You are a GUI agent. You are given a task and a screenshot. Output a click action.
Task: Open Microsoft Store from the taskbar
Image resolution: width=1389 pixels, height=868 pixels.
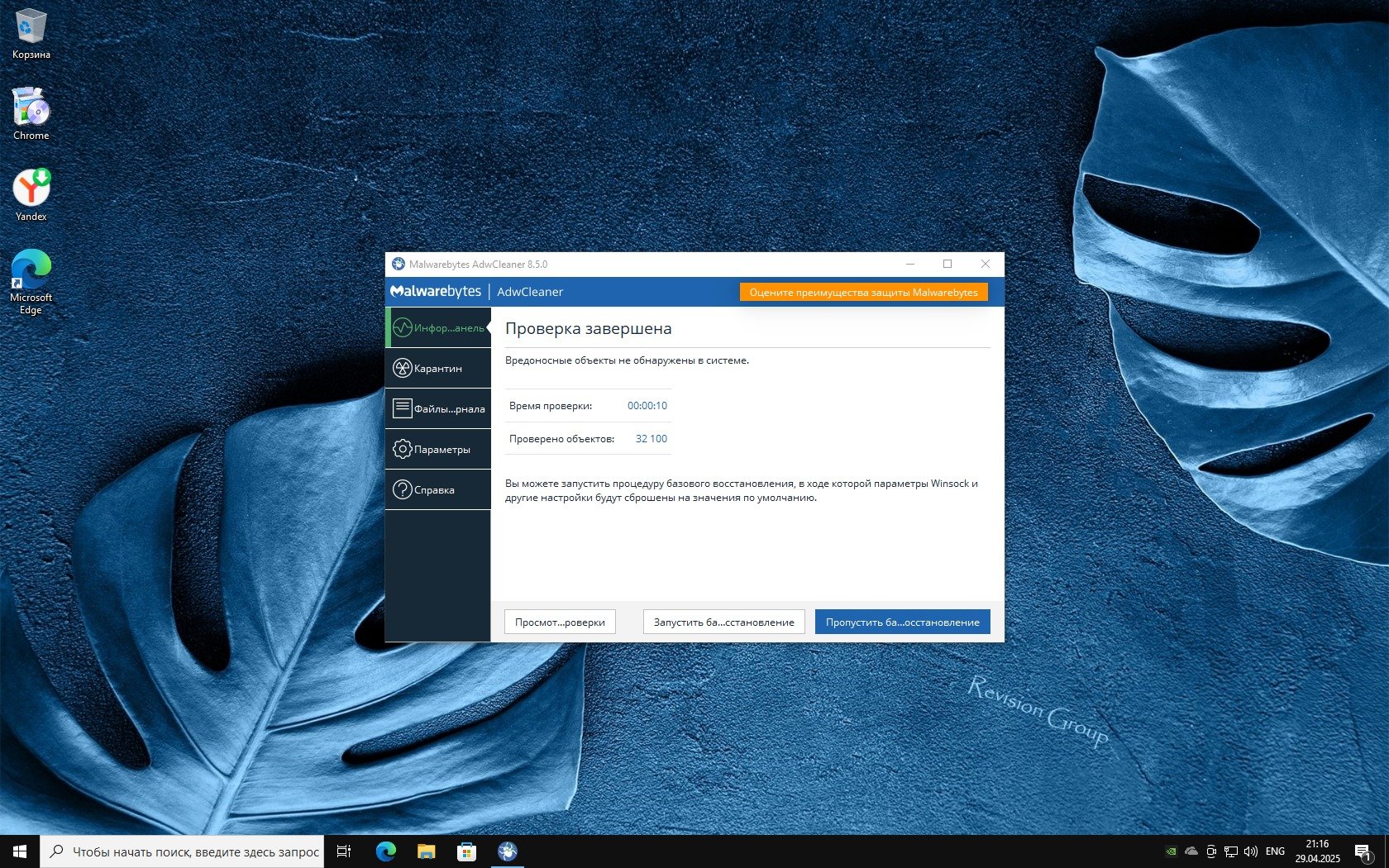coord(466,851)
